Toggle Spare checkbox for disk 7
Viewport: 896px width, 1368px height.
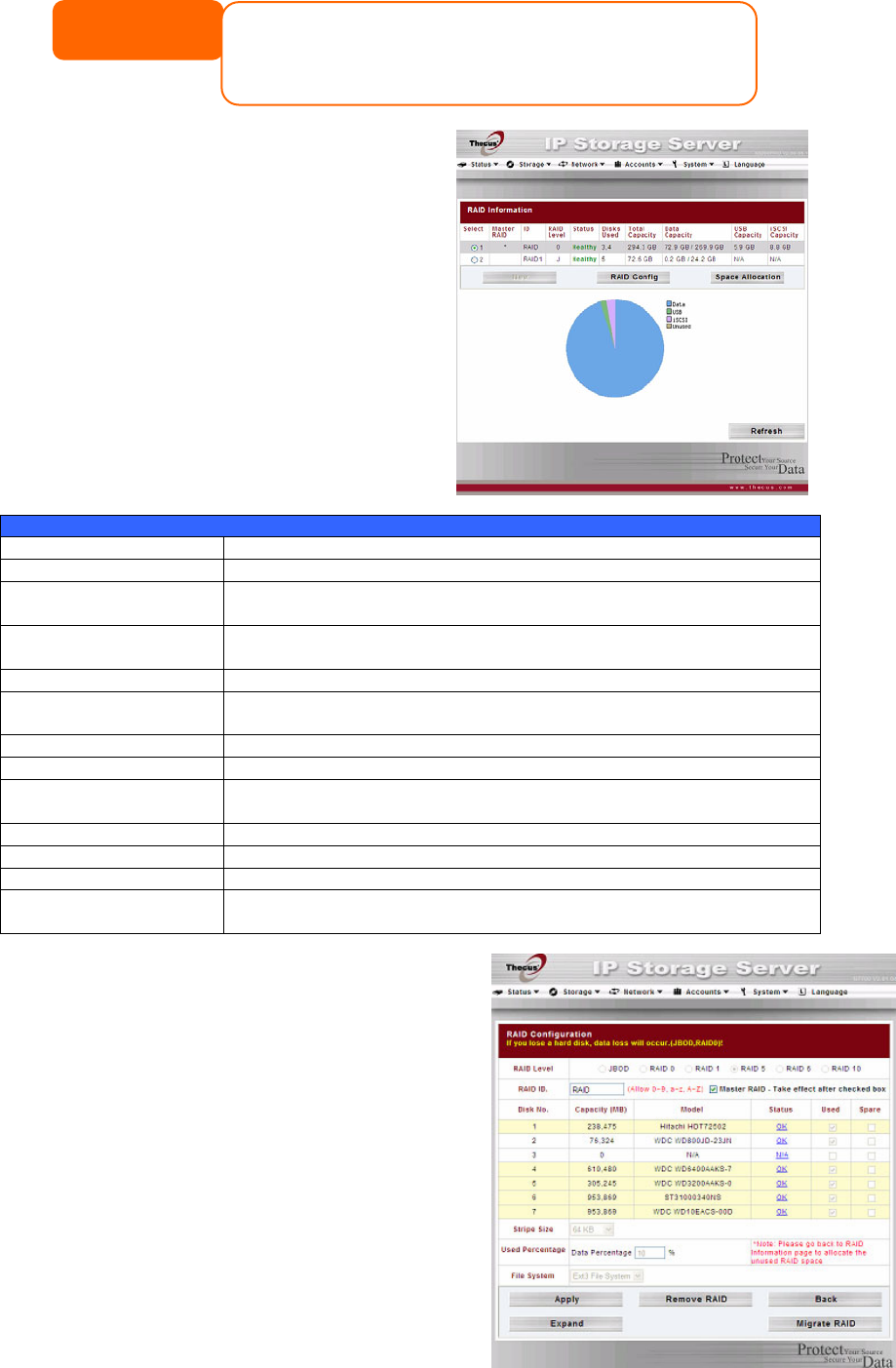(x=871, y=1213)
